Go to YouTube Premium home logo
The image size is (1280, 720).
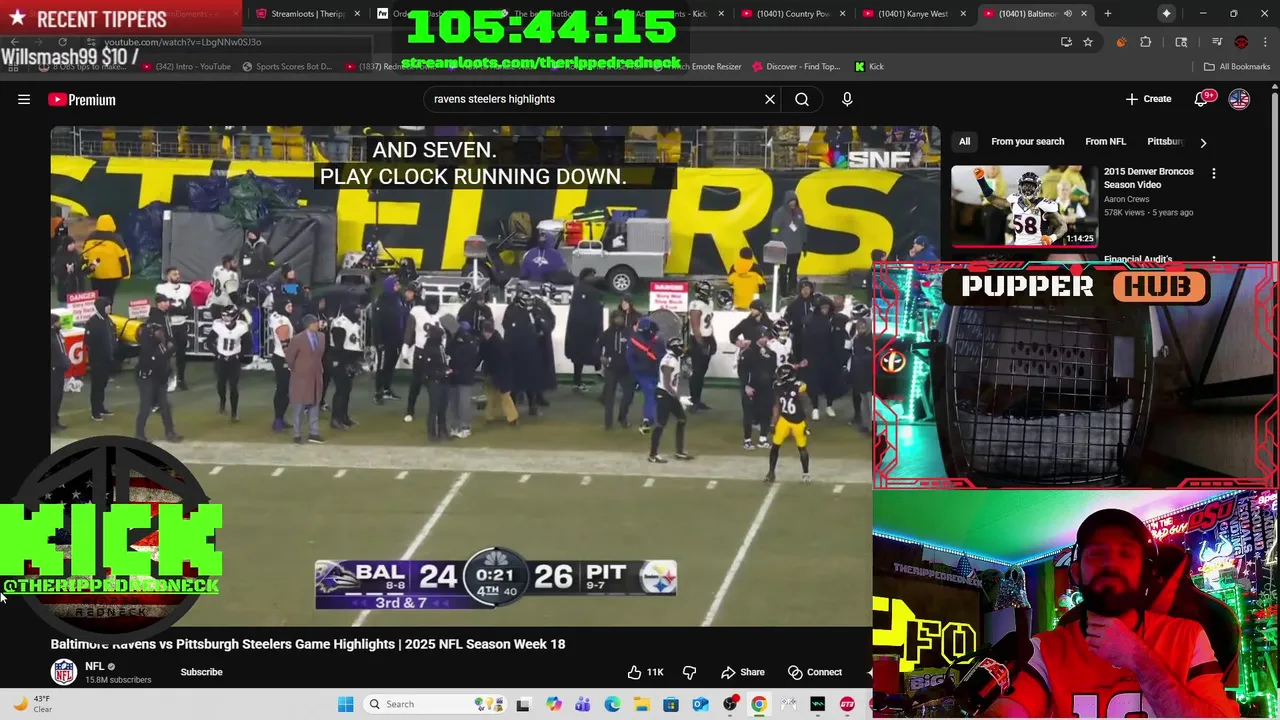click(x=82, y=99)
